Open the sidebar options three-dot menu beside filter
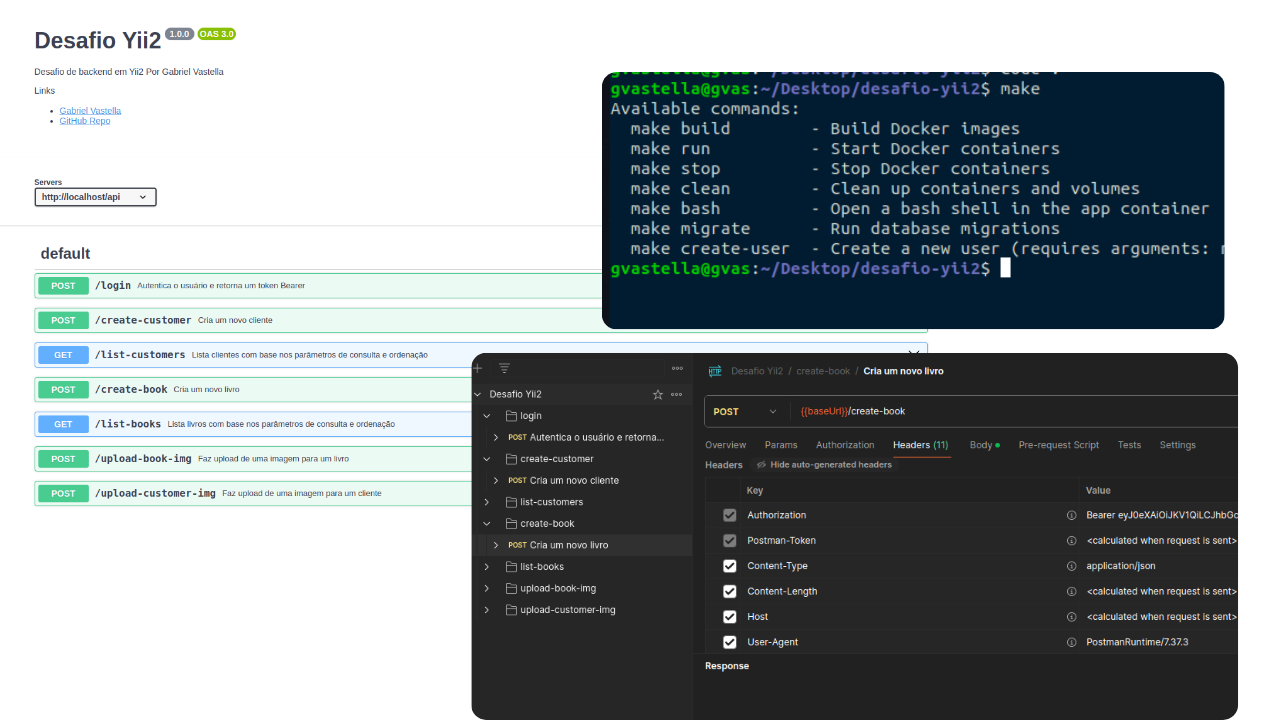 click(x=677, y=368)
